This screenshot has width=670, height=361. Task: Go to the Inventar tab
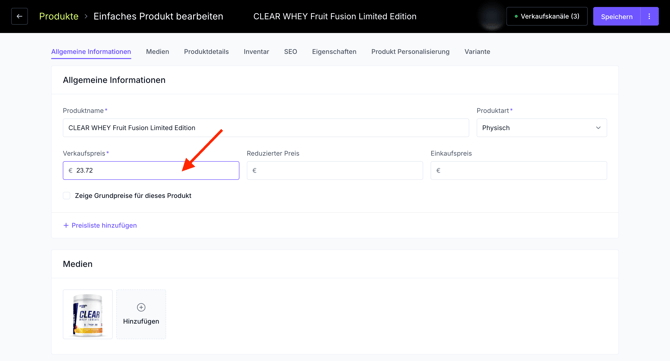click(x=256, y=52)
